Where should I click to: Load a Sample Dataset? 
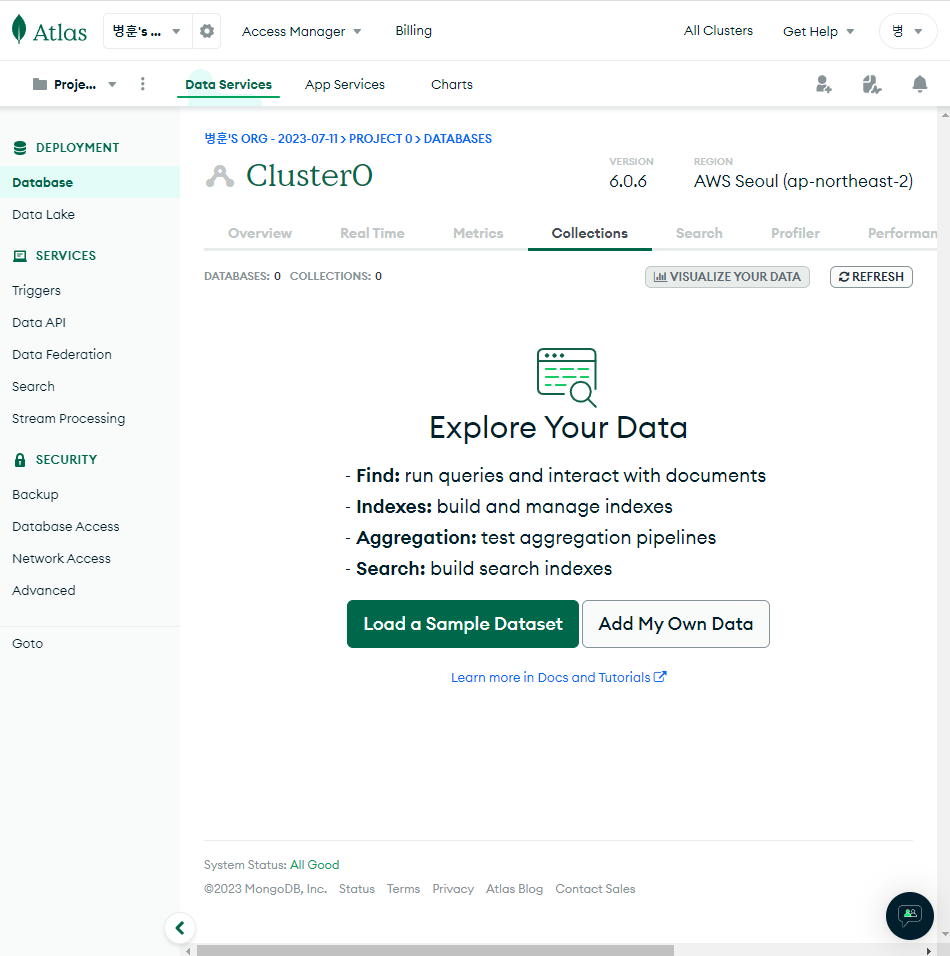click(463, 624)
